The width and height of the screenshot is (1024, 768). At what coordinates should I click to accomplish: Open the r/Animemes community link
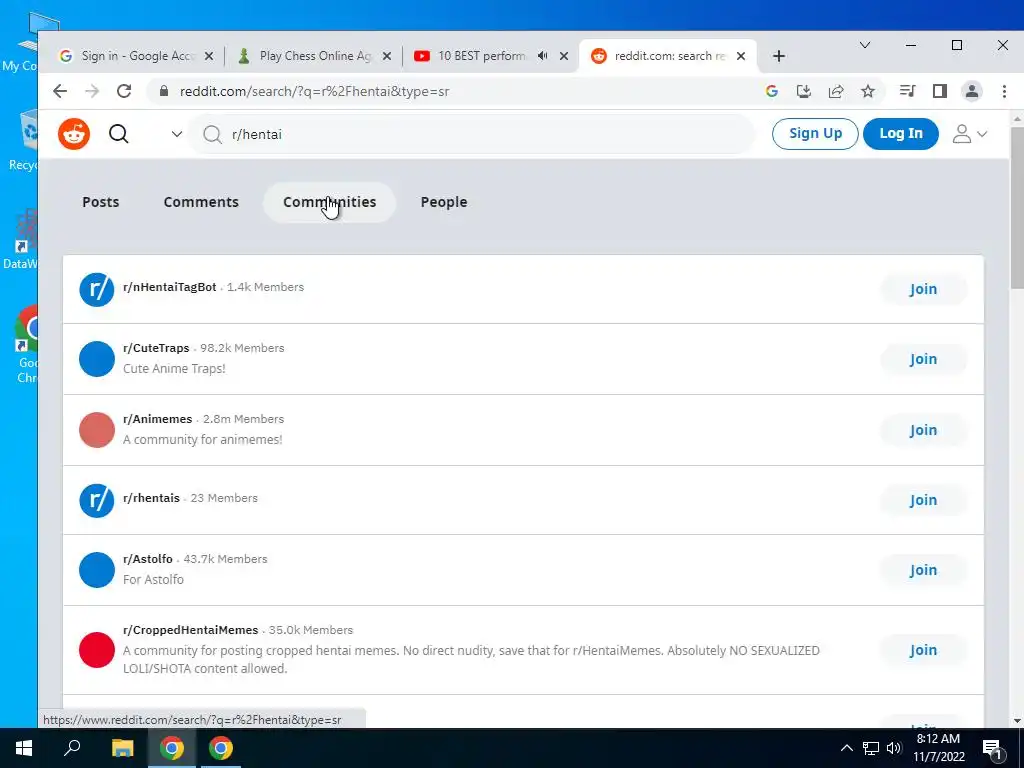(x=157, y=419)
